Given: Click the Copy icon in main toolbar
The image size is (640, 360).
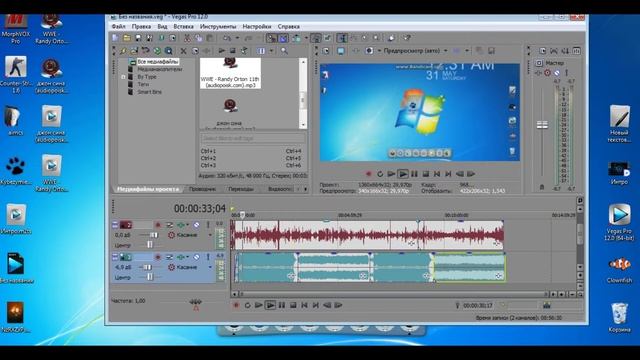Looking at the screenshot, I should 198,38.
